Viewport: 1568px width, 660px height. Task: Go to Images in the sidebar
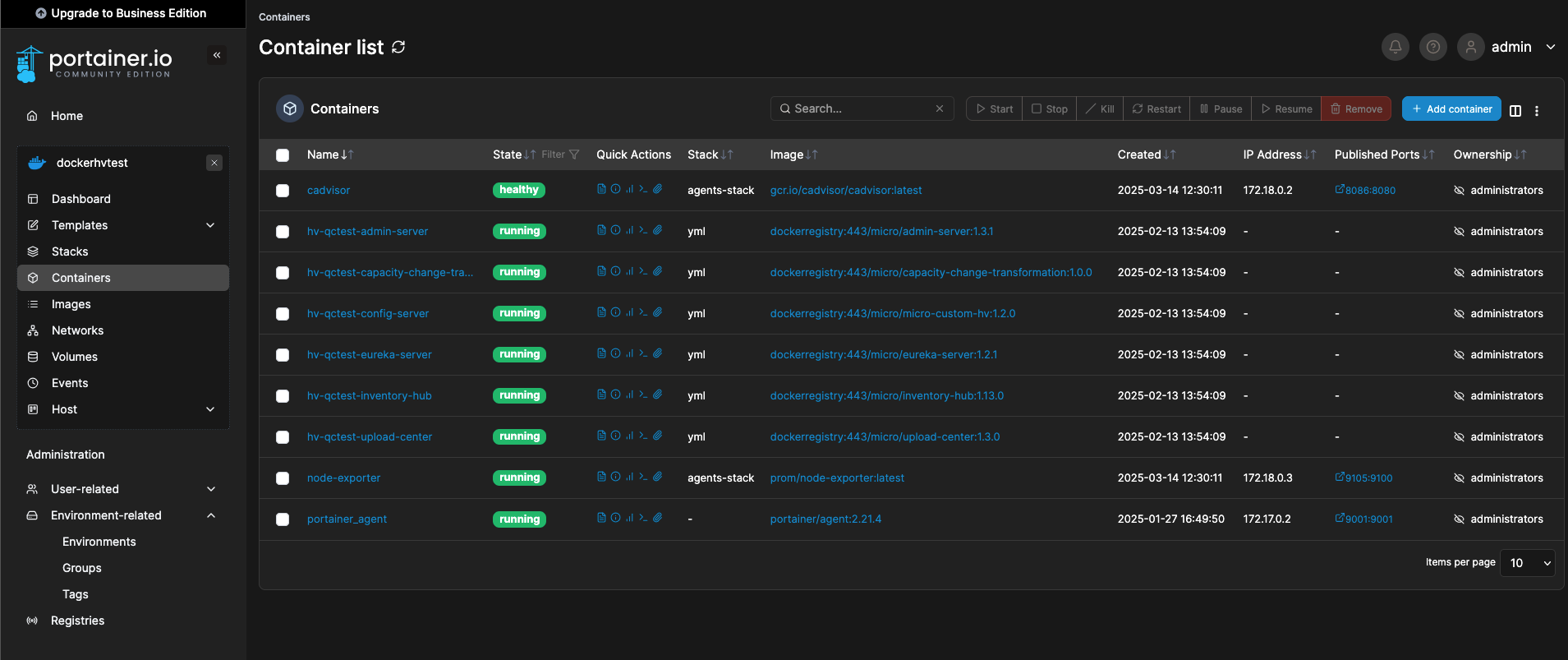click(71, 304)
